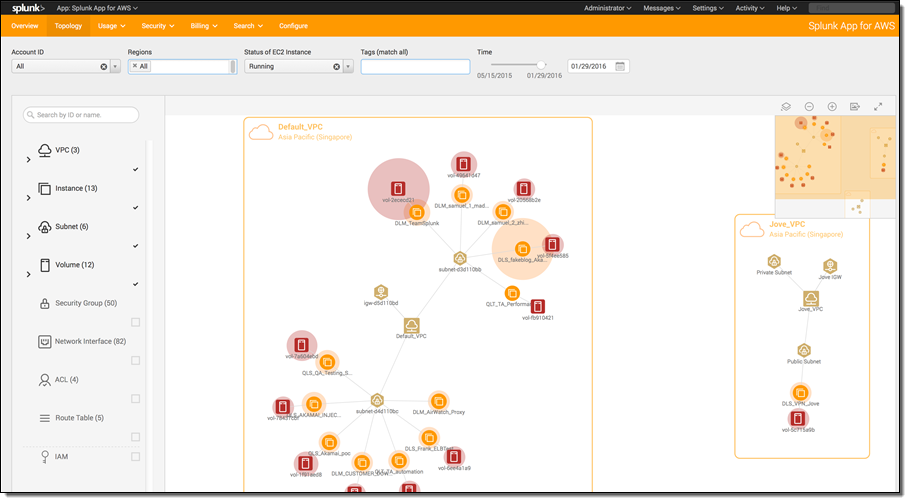Tick the Route Table checkbox
The width and height of the screenshot is (910, 503).
pyautogui.click(x=135, y=437)
